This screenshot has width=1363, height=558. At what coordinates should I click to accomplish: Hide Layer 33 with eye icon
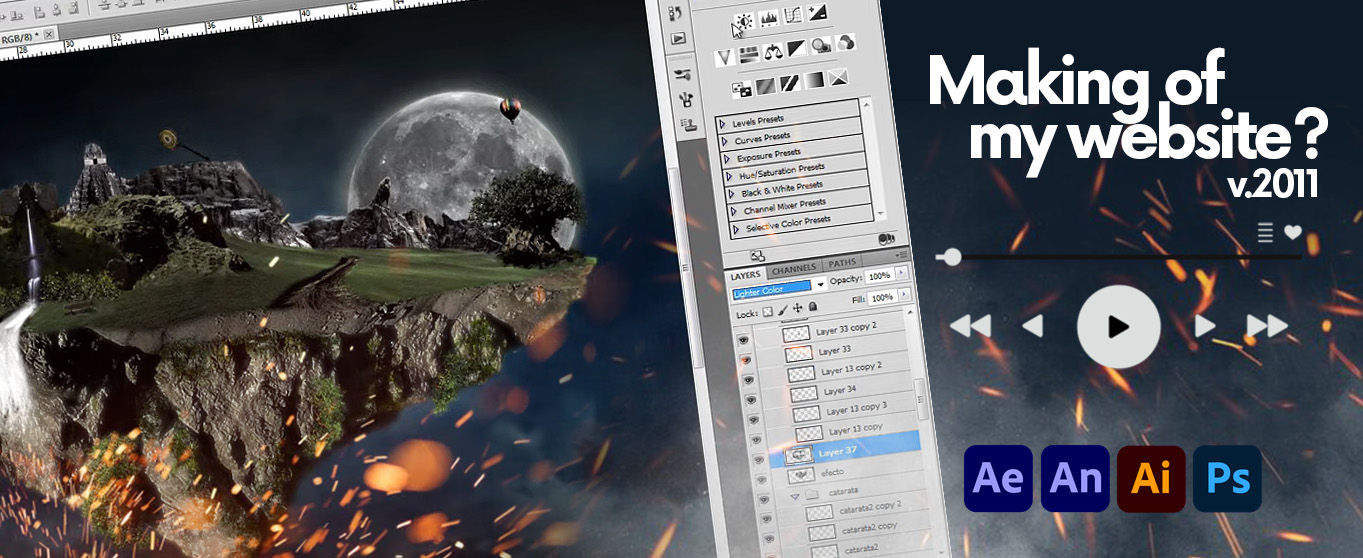pyautogui.click(x=746, y=359)
